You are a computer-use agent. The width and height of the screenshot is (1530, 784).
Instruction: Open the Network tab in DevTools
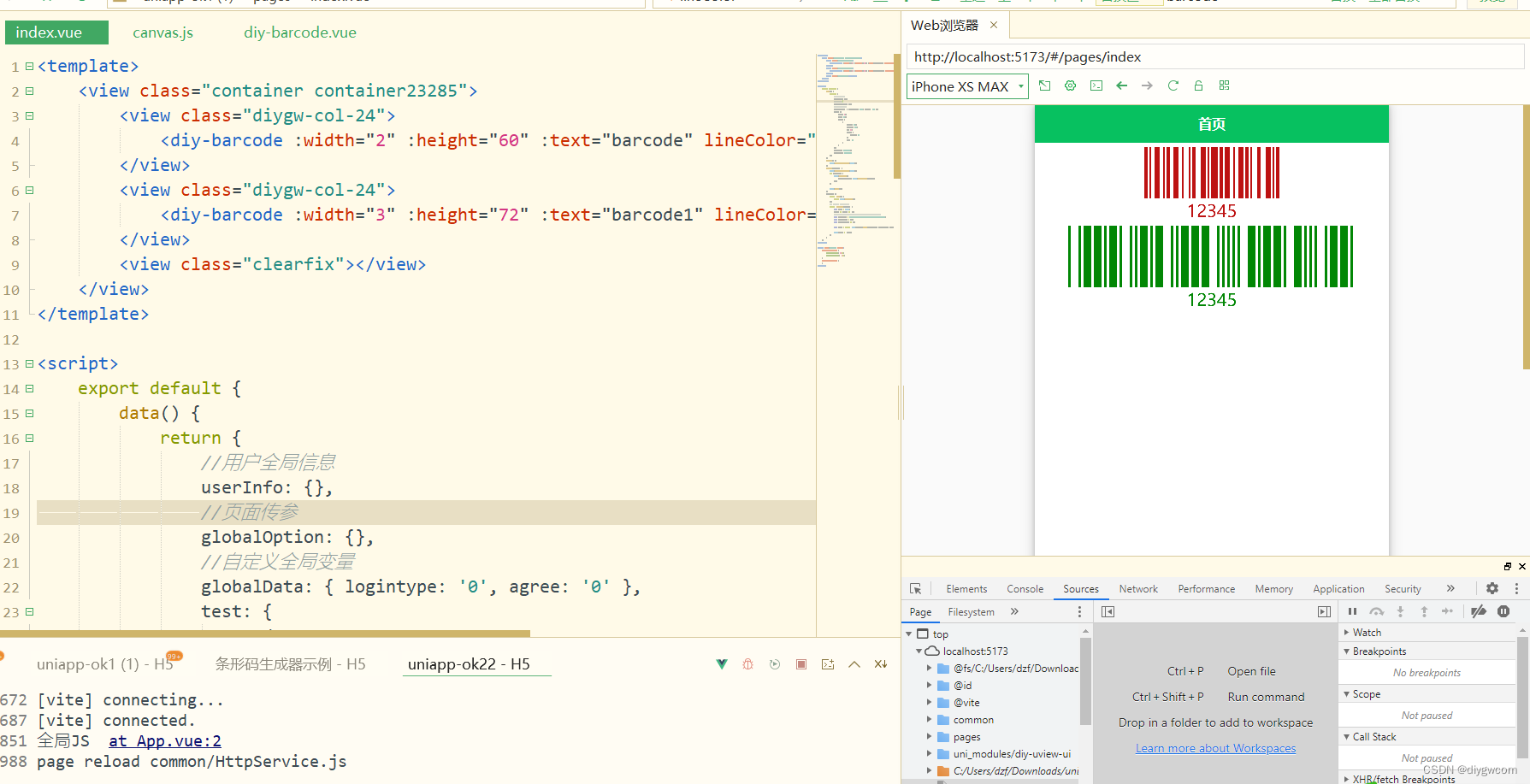[1137, 589]
